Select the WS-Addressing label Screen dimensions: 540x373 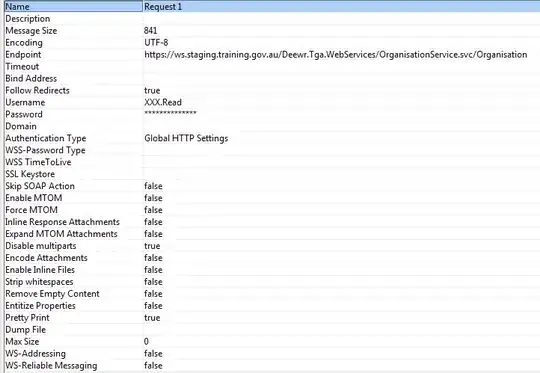(35, 354)
